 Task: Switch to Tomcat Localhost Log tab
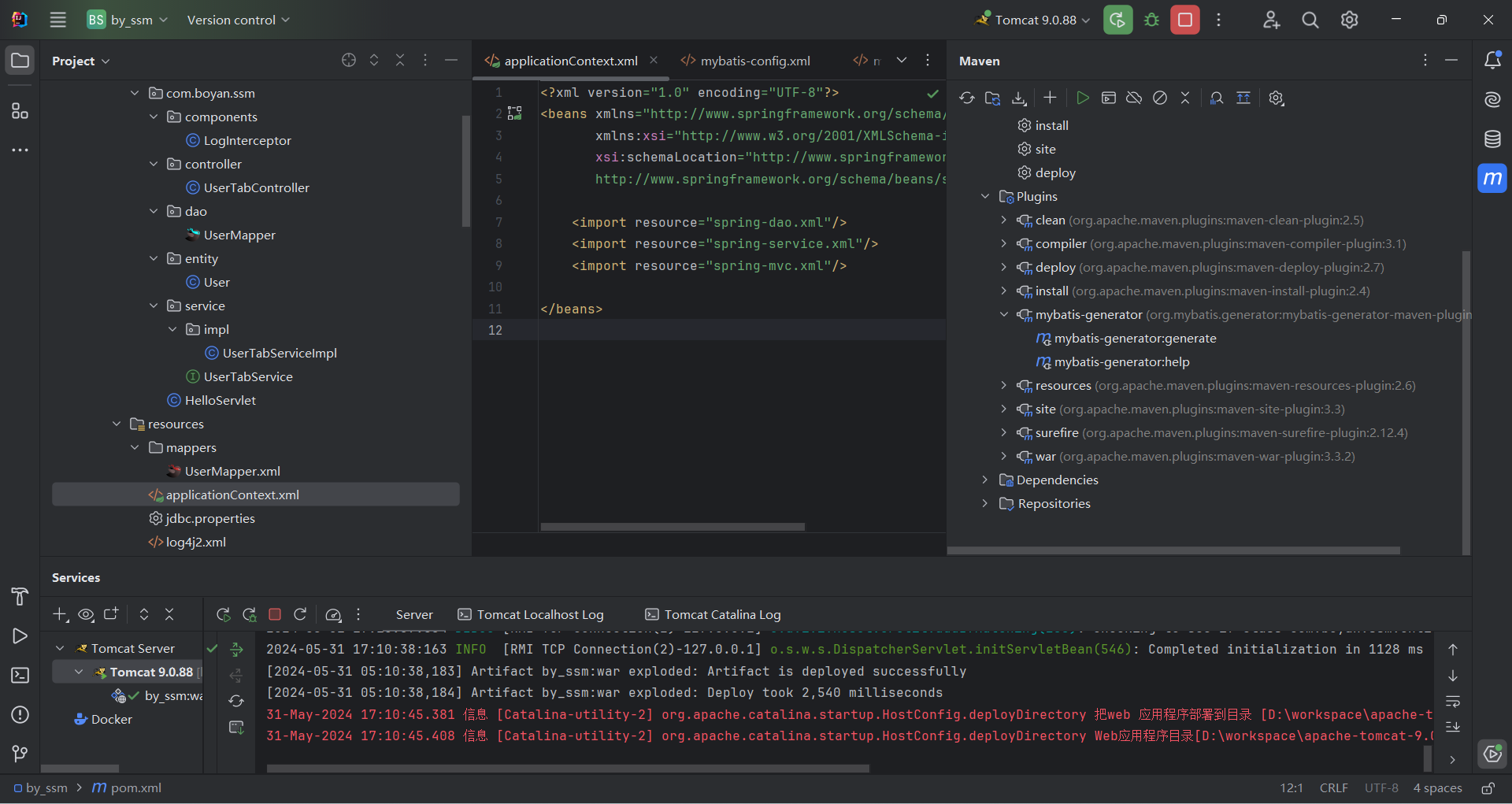pyautogui.click(x=531, y=614)
